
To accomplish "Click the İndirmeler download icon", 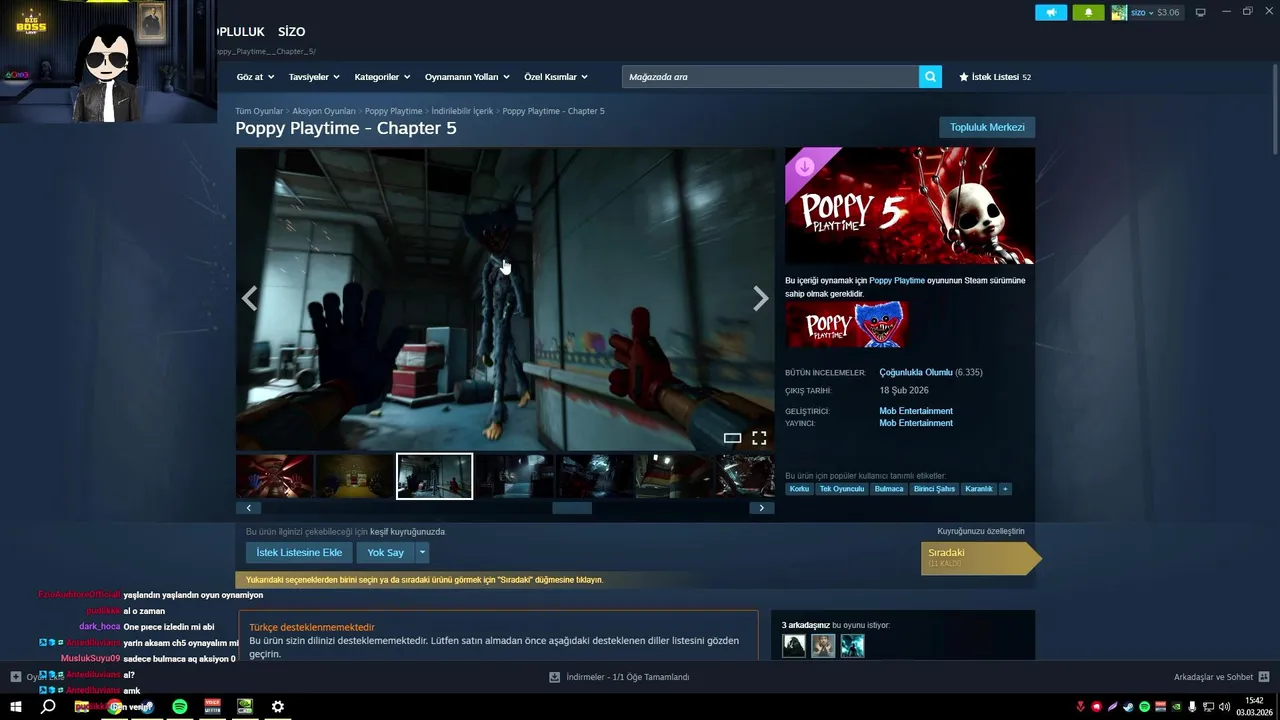I will 555,677.
